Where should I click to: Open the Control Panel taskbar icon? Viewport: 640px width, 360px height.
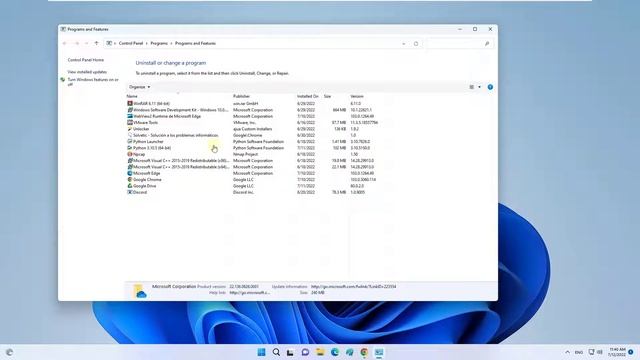379,352
